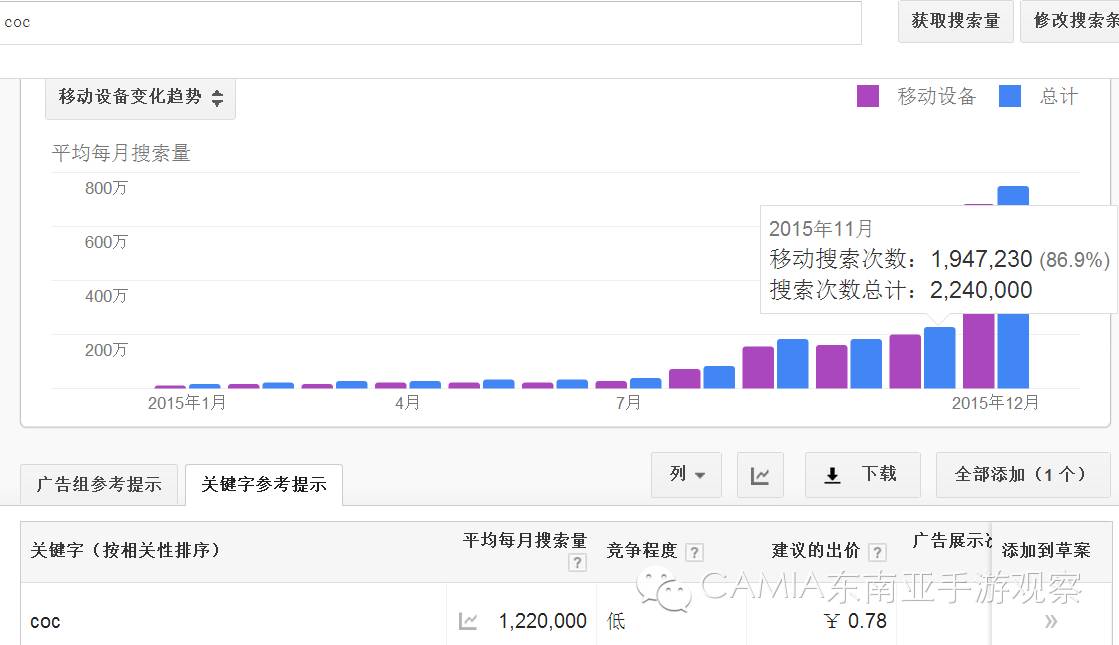Click help icon next to 建议的出价

point(878,552)
